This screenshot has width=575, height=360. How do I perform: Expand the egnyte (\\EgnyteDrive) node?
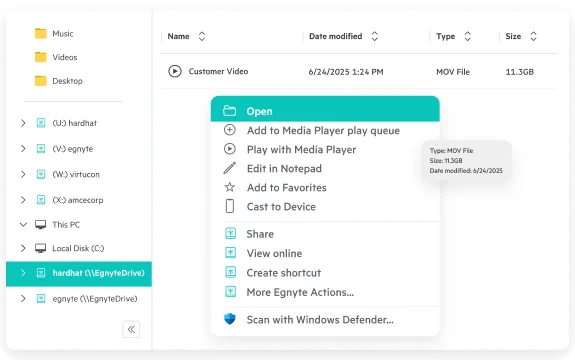point(23,298)
